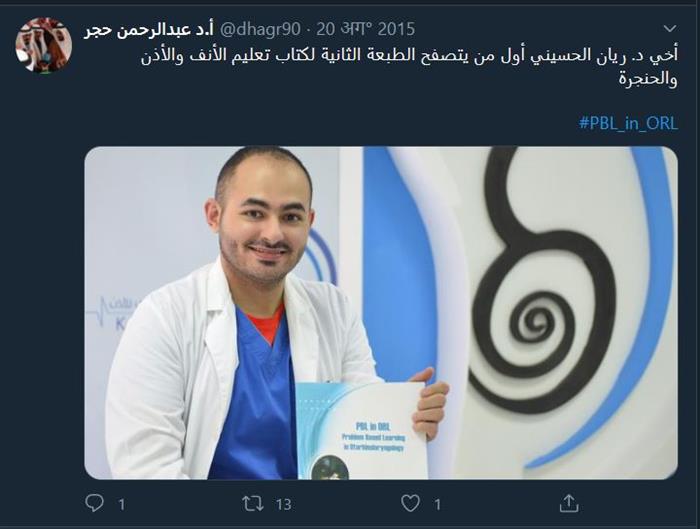Image resolution: width=700 pixels, height=529 pixels.
Task: Open the author display name أ.د عبدالرحمن حجر
Action: (149, 30)
